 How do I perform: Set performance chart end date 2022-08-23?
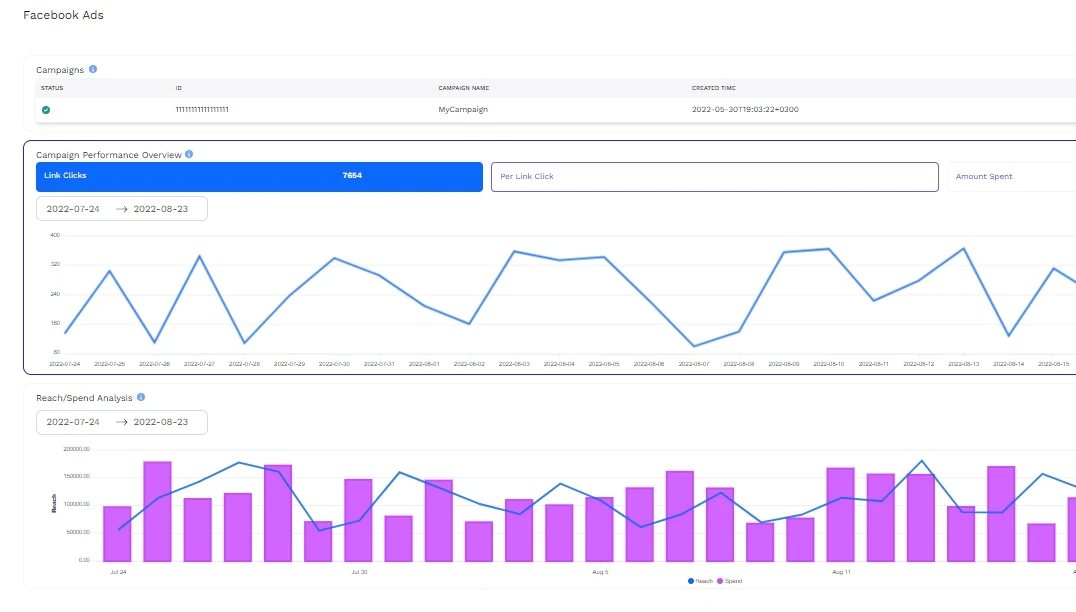tap(161, 209)
